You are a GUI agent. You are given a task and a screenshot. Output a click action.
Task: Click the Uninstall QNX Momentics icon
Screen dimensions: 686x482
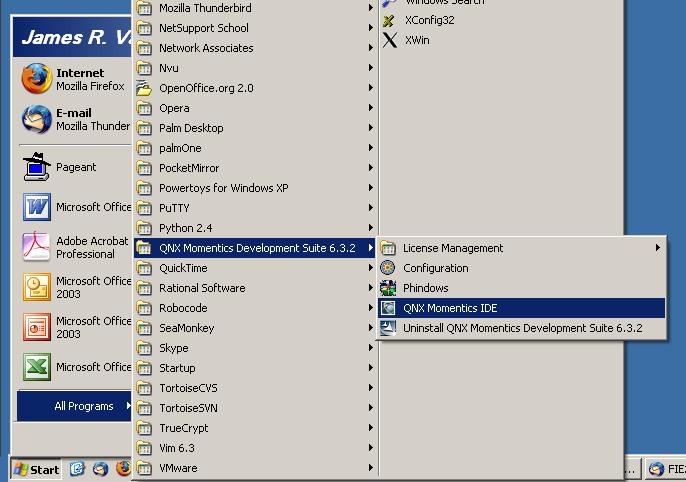point(388,328)
